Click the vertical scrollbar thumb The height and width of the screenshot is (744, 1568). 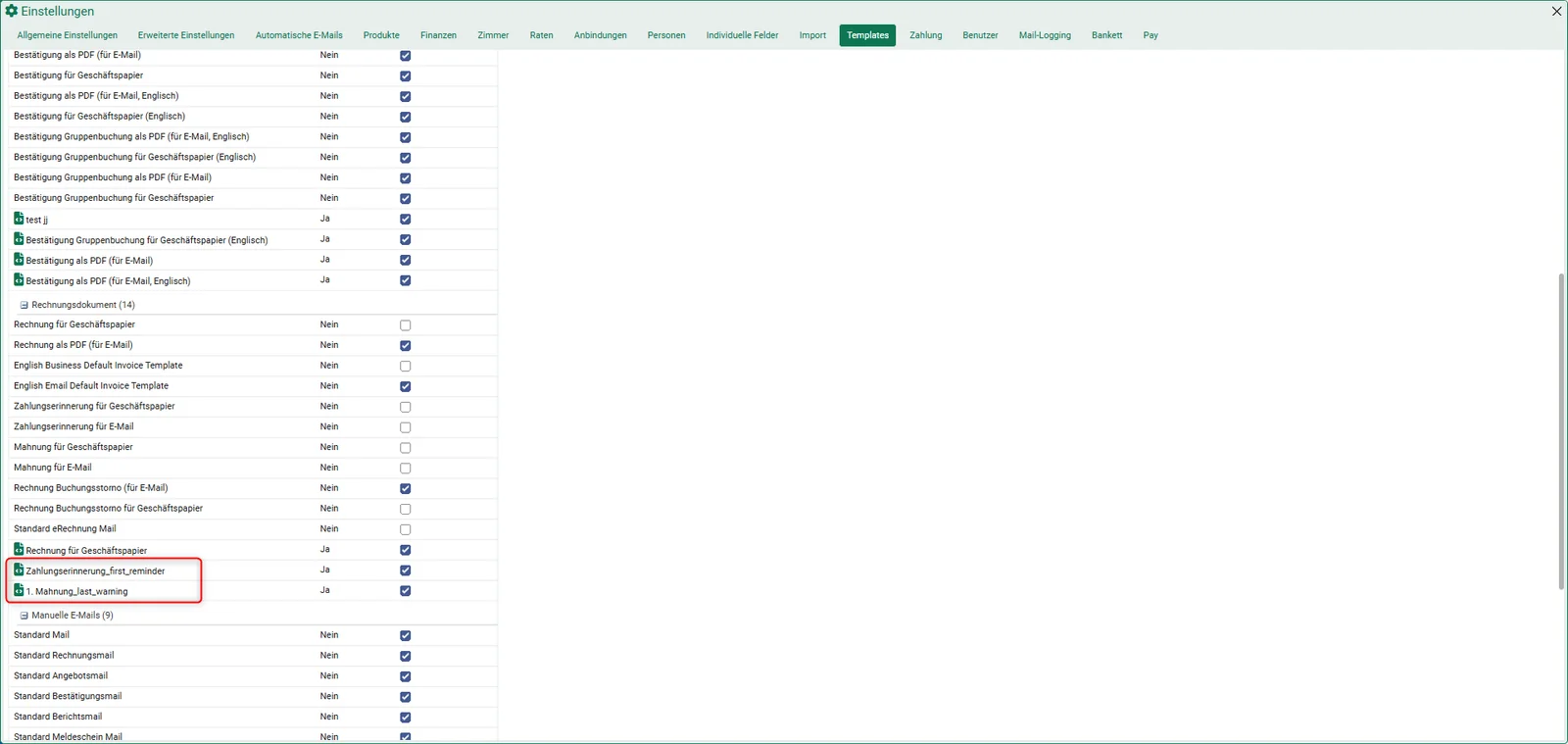(x=1561, y=431)
